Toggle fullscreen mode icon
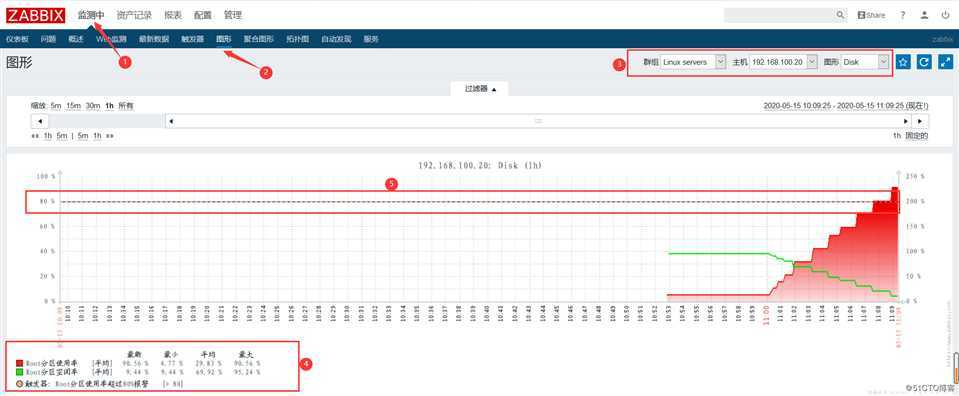 pos(946,62)
